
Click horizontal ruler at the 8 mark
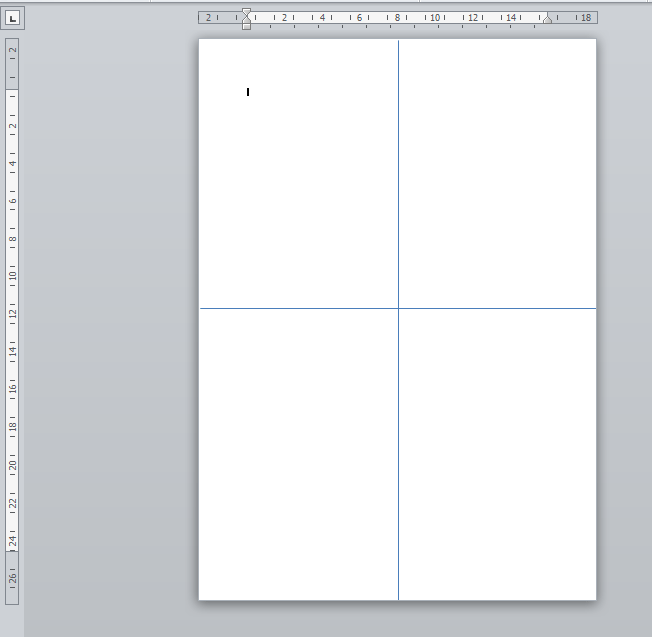(x=397, y=17)
